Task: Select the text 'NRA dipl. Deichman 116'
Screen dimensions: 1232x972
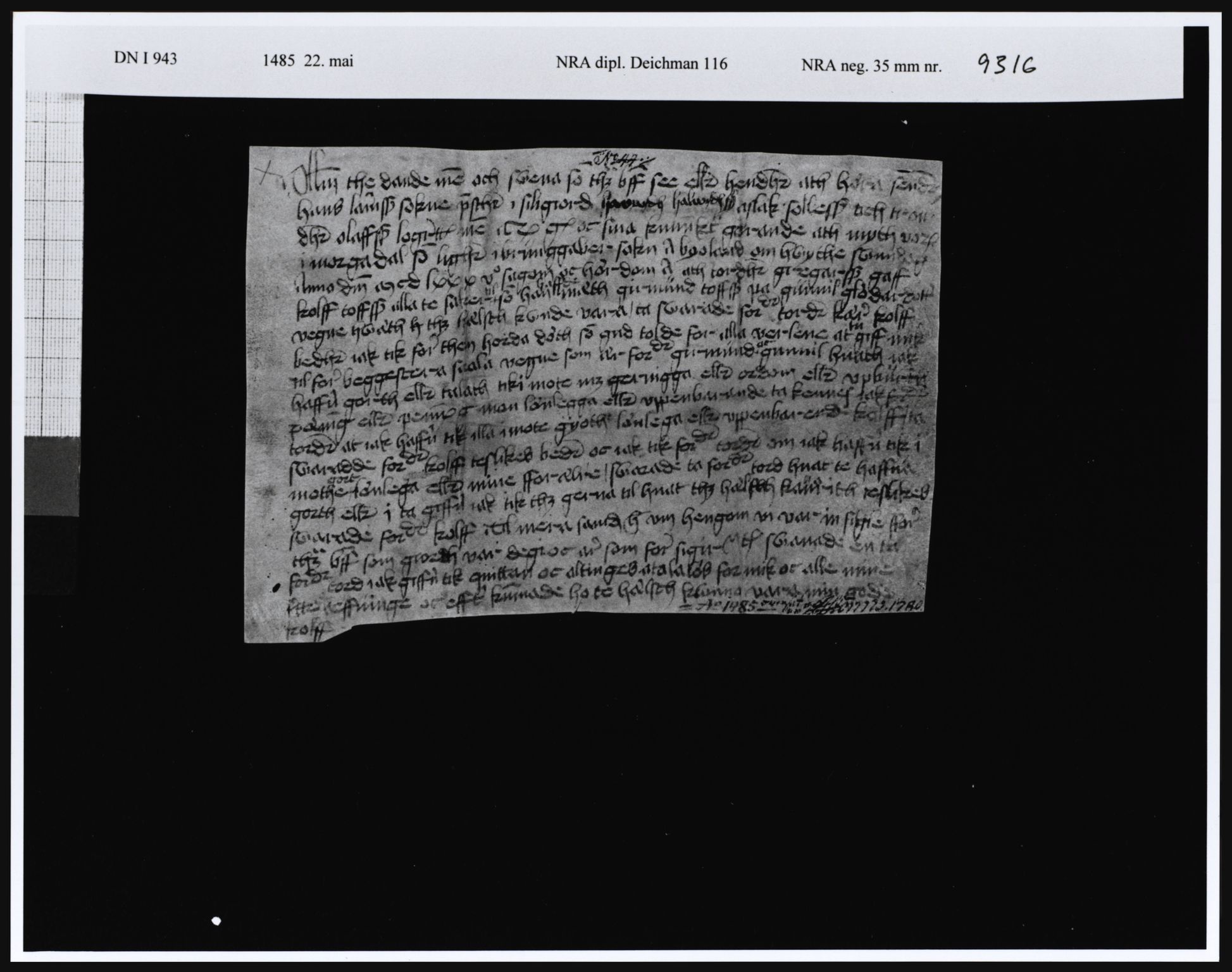Action: coord(642,63)
